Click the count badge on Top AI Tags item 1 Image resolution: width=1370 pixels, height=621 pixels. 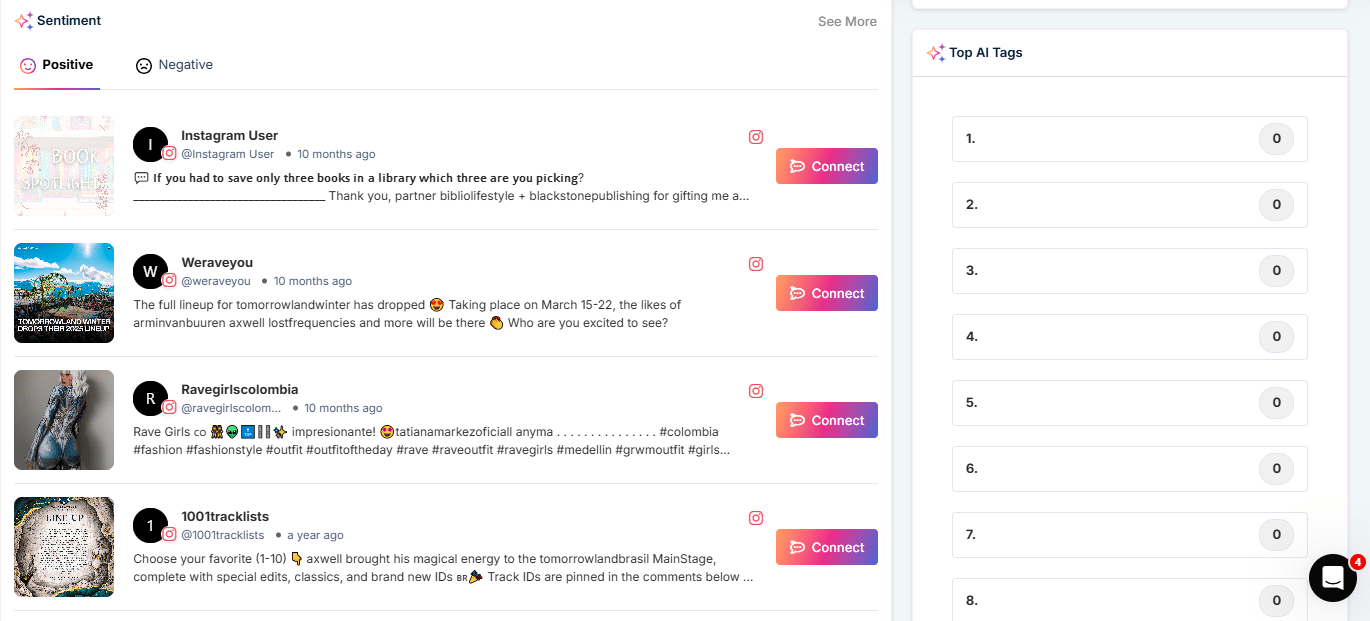click(1276, 139)
